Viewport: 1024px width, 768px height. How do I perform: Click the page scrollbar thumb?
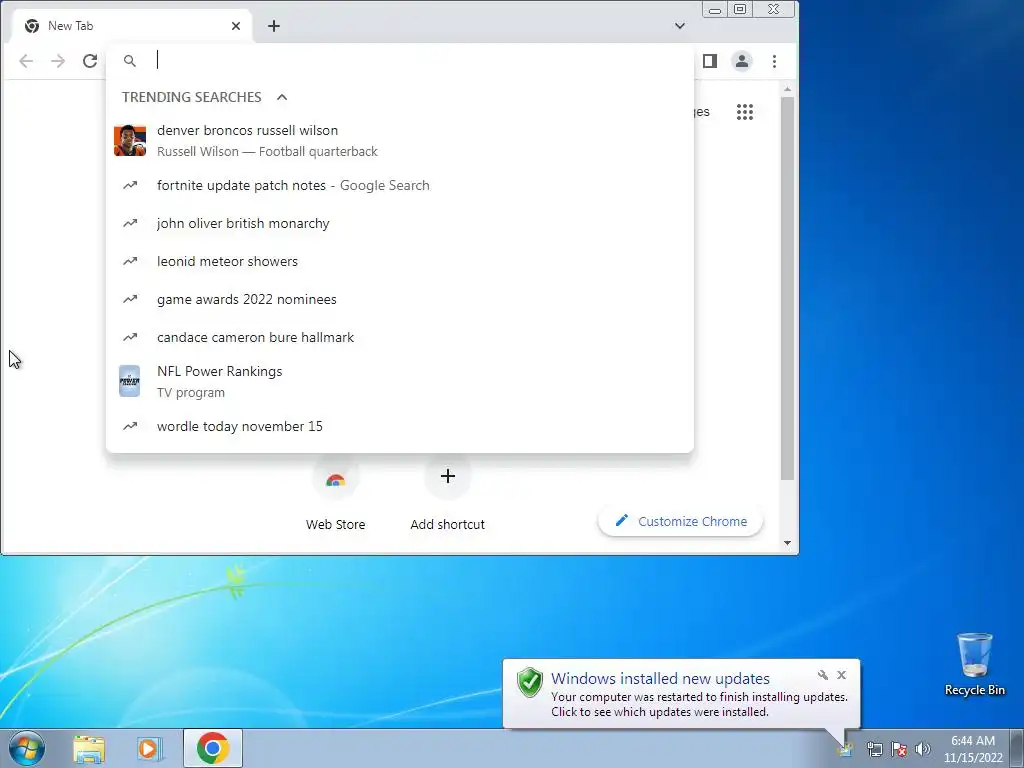[x=788, y=289]
